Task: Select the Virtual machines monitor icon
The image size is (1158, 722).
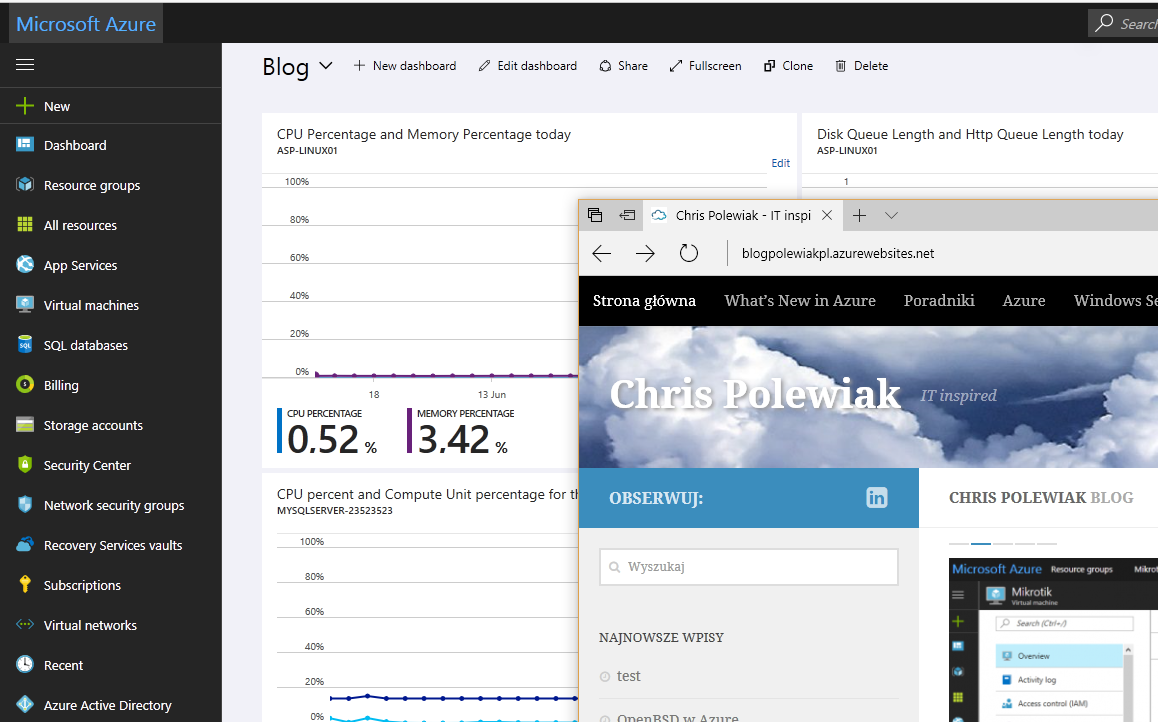Action: click(x=25, y=304)
